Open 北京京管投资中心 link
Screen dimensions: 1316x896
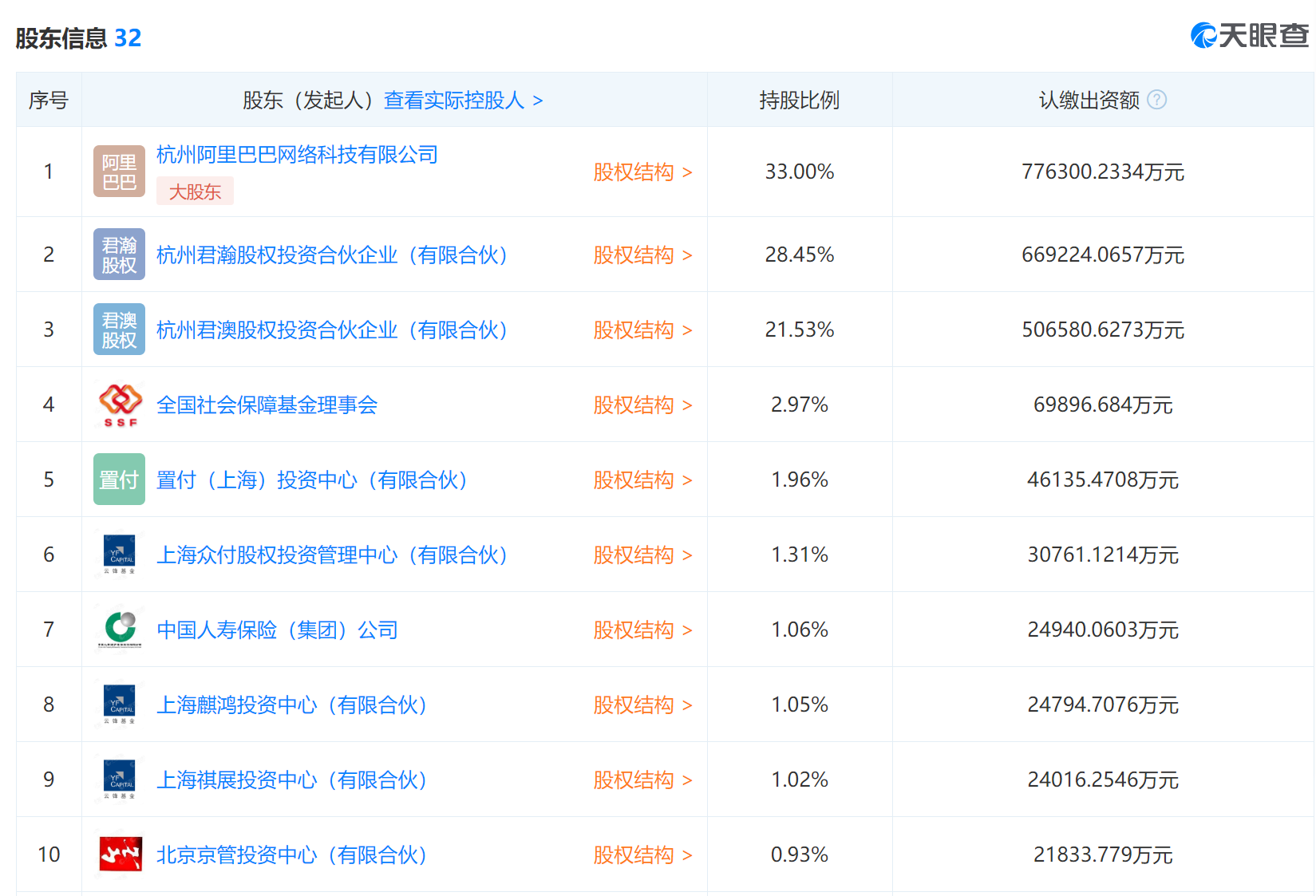292,855
